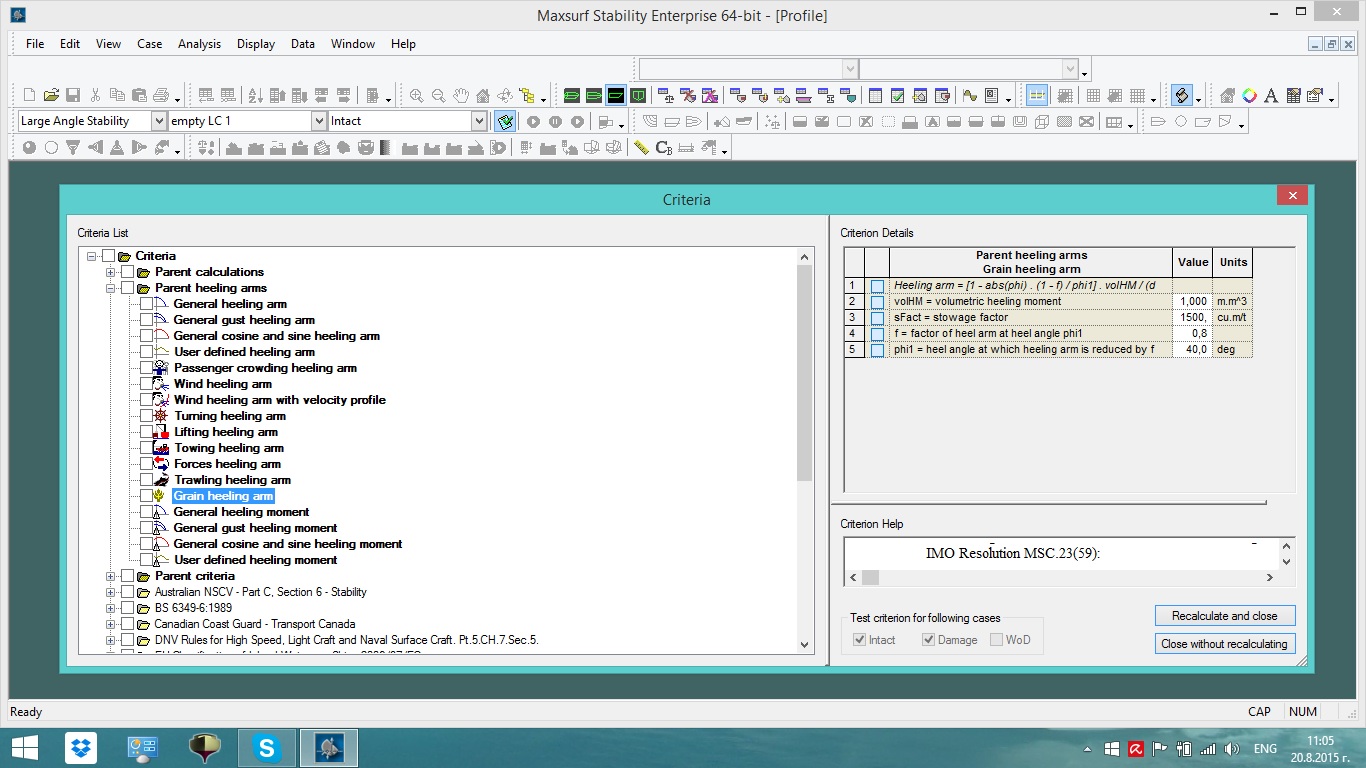Open the Large Angle Stability dropdown
1366x768 pixels.
tap(158, 121)
